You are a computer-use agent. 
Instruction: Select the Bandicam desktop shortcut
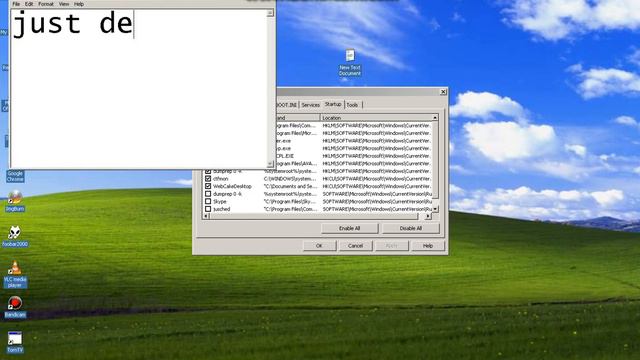point(15,307)
